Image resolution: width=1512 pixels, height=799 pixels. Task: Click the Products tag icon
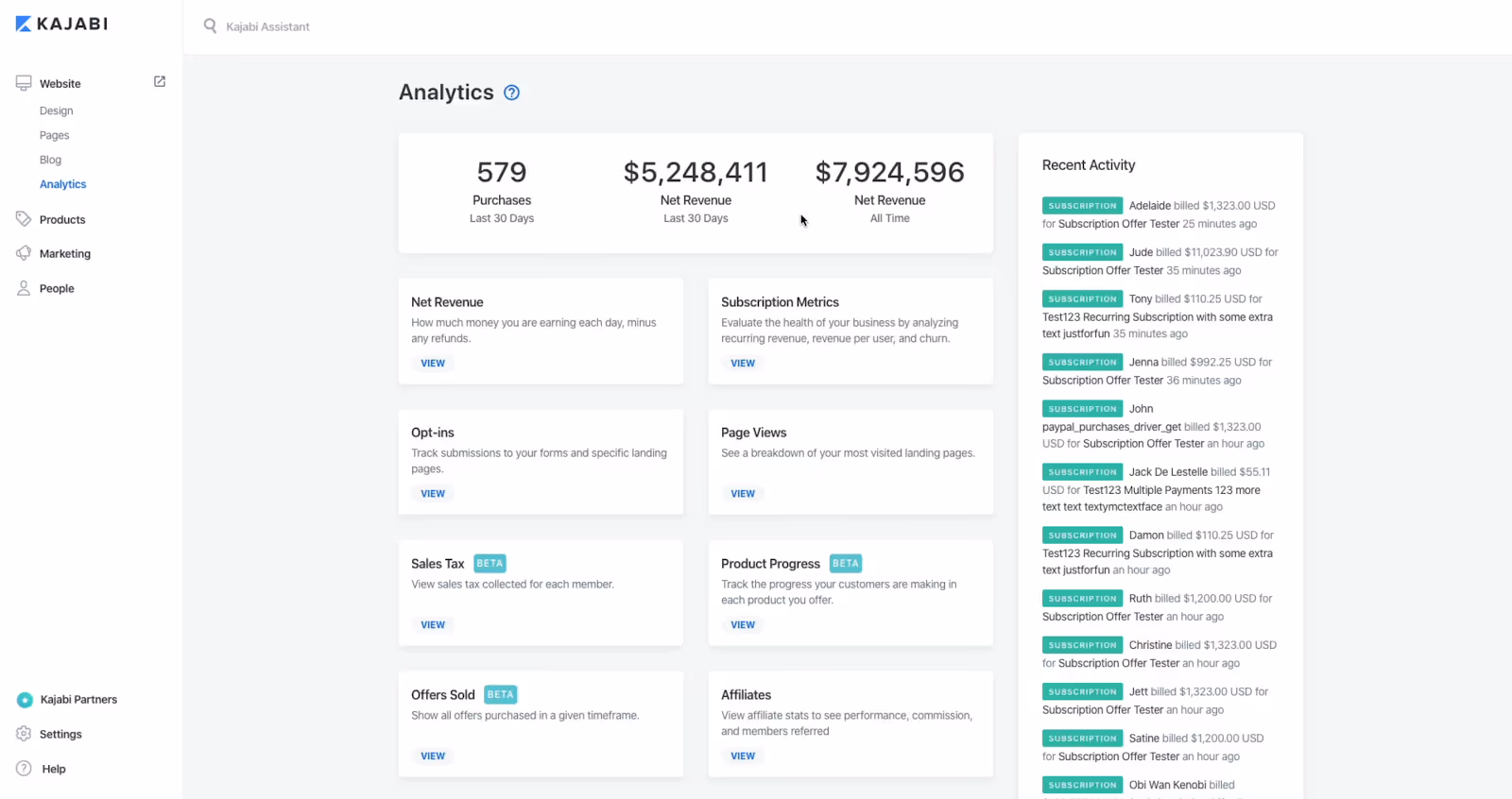point(24,219)
